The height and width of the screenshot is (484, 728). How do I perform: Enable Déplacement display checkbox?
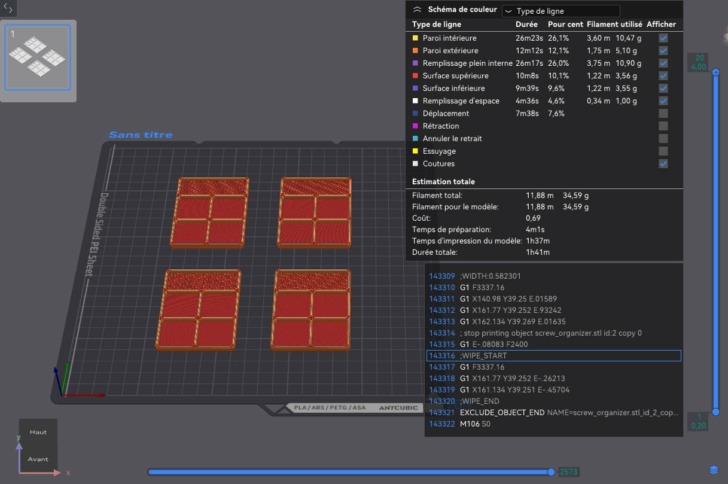click(663, 113)
